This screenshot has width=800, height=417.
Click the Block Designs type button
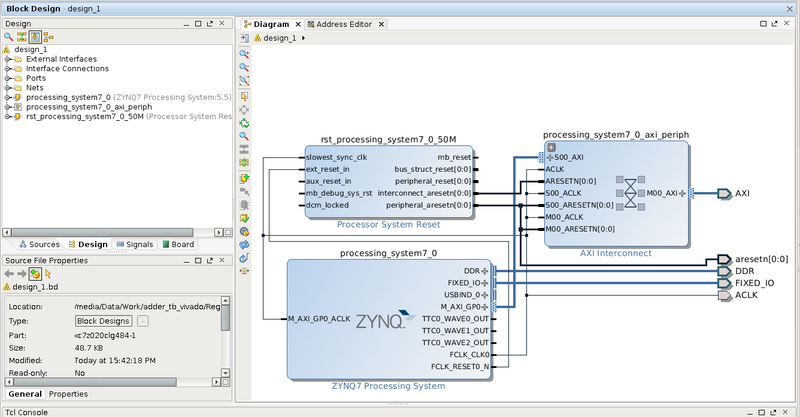[103, 321]
